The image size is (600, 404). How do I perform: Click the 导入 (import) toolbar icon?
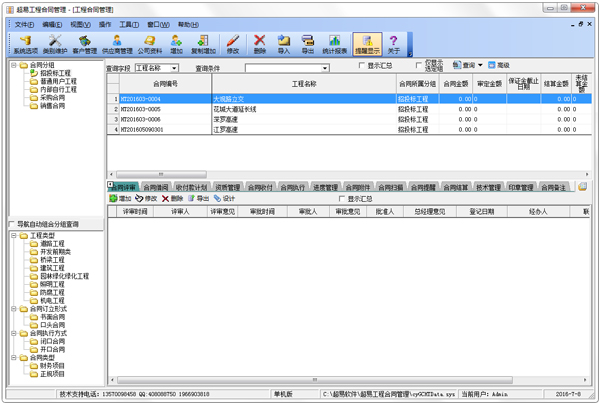click(x=284, y=44)
